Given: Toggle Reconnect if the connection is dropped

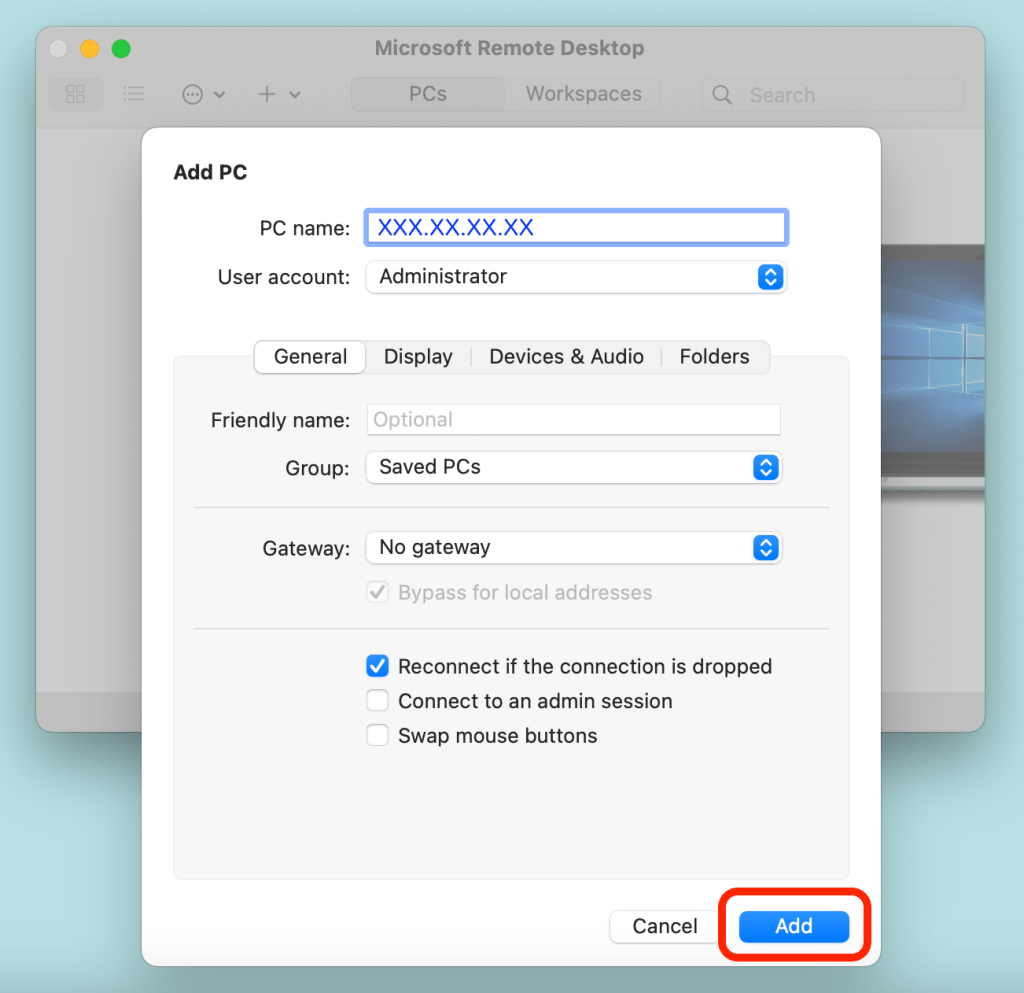Looking at the screenshot, I should point(377,666).
